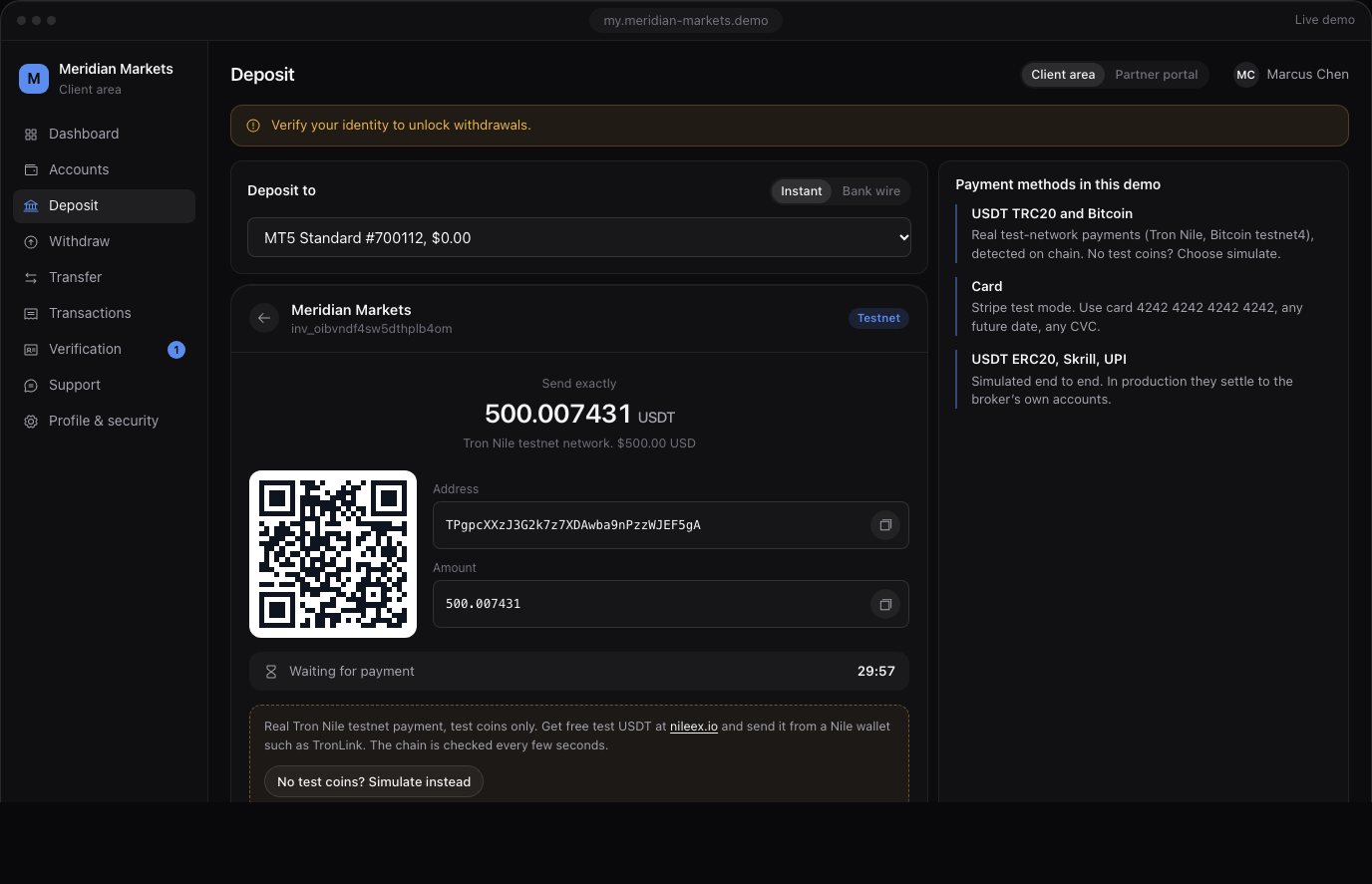
Task: Open the nileex.io link
Action: (694, 727)
